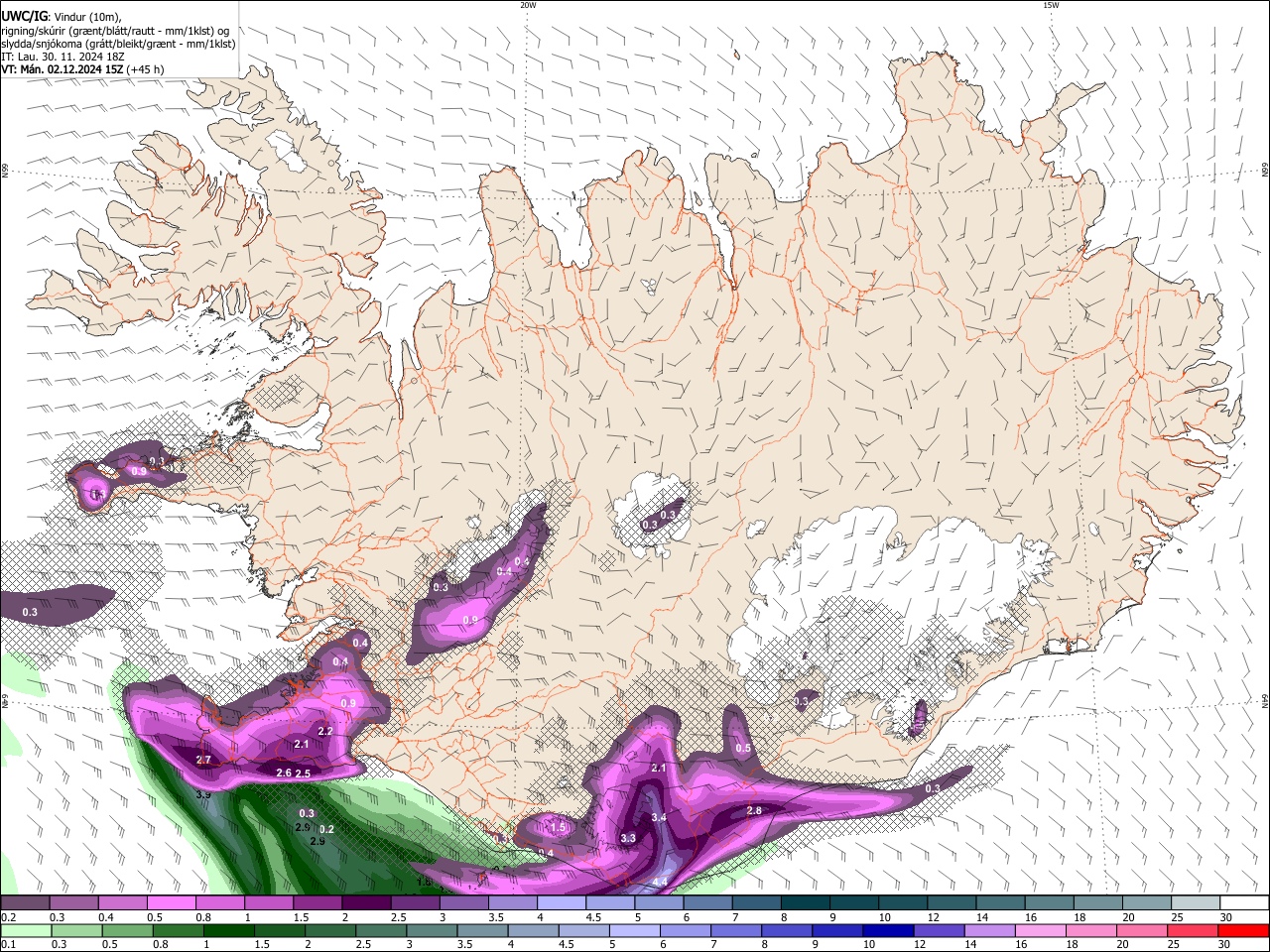Click the '4.4' value at the map's southern edge

click(661, 883)
